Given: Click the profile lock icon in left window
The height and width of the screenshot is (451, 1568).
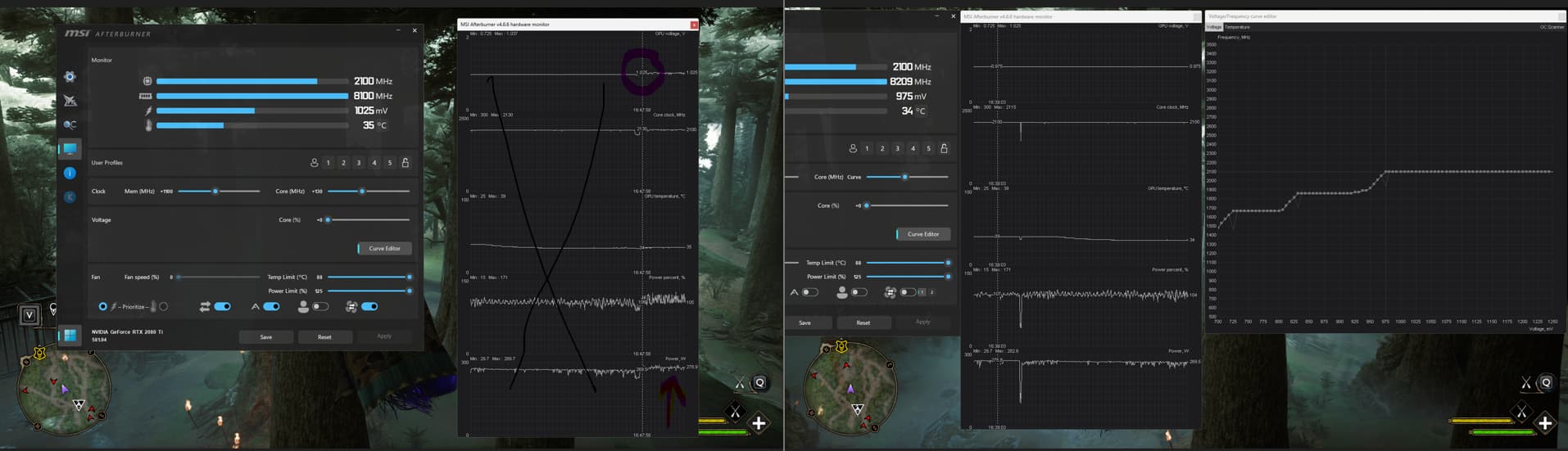Looking at the screenshot, I should pyautogui.click(x=406, y=163).
